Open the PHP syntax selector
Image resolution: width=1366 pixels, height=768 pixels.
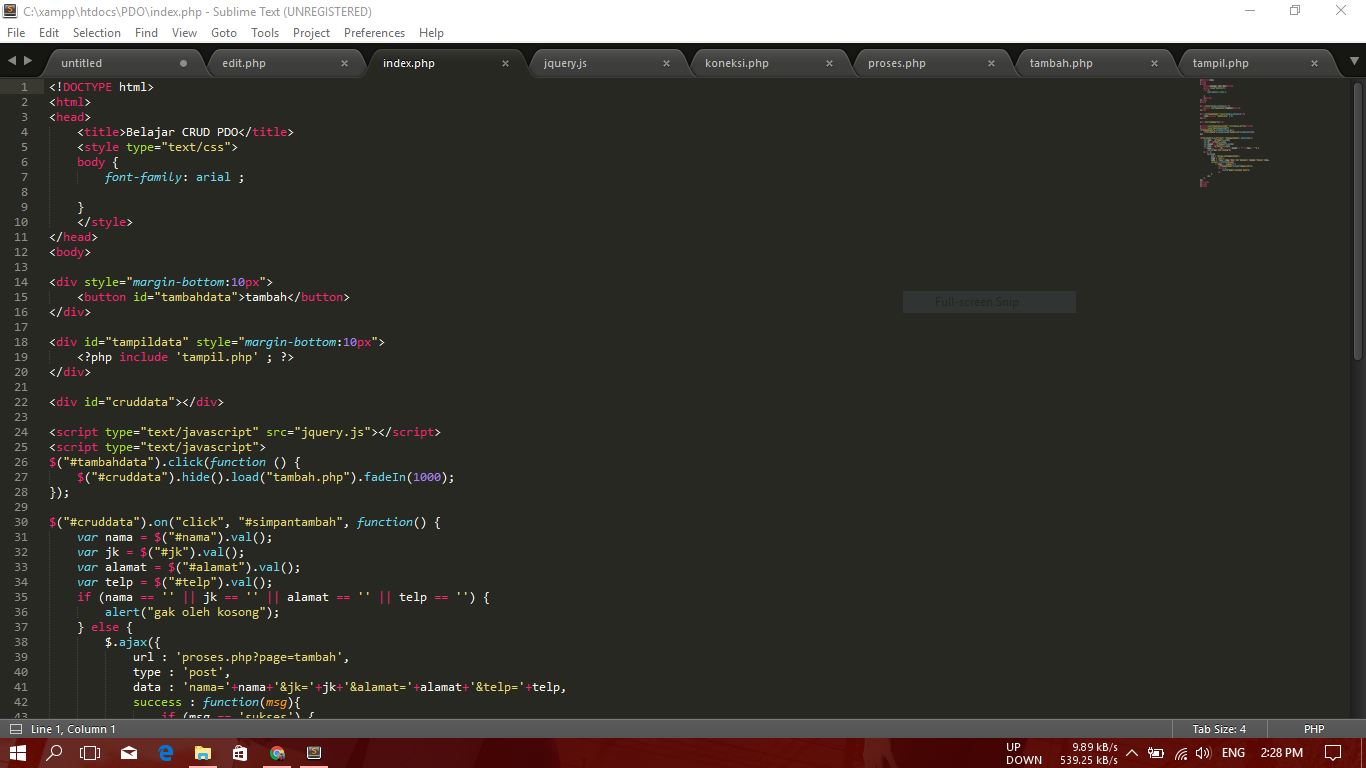(x=1313, y=729)
